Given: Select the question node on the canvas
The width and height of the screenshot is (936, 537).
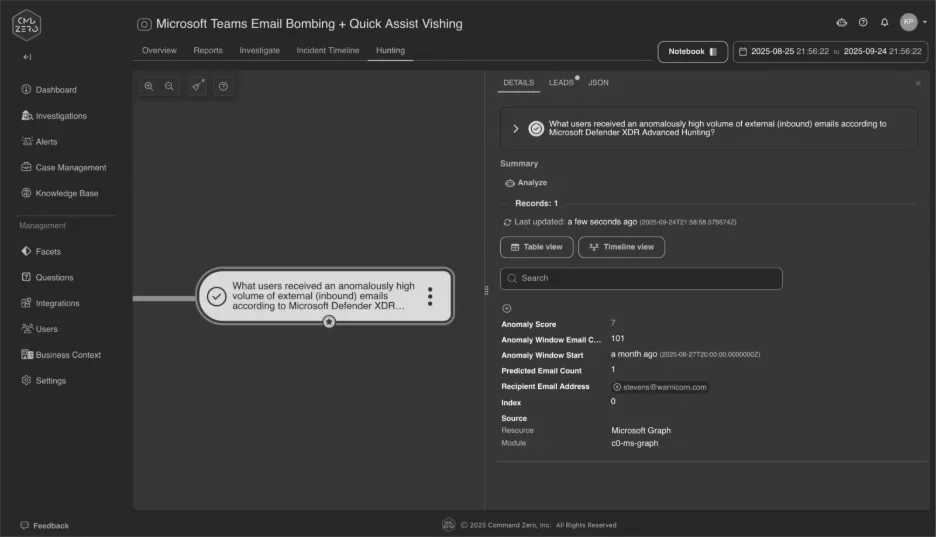Looking at the screenshot, I should tap(325, 296).
